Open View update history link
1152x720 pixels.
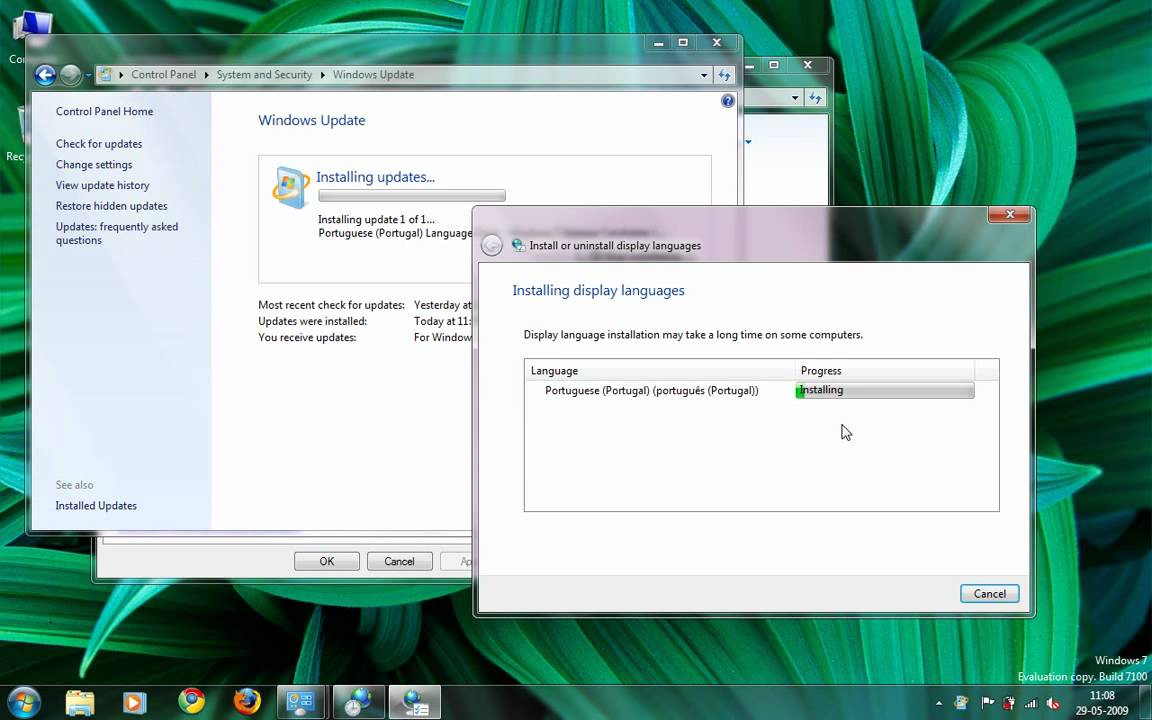tap(102, 185)
